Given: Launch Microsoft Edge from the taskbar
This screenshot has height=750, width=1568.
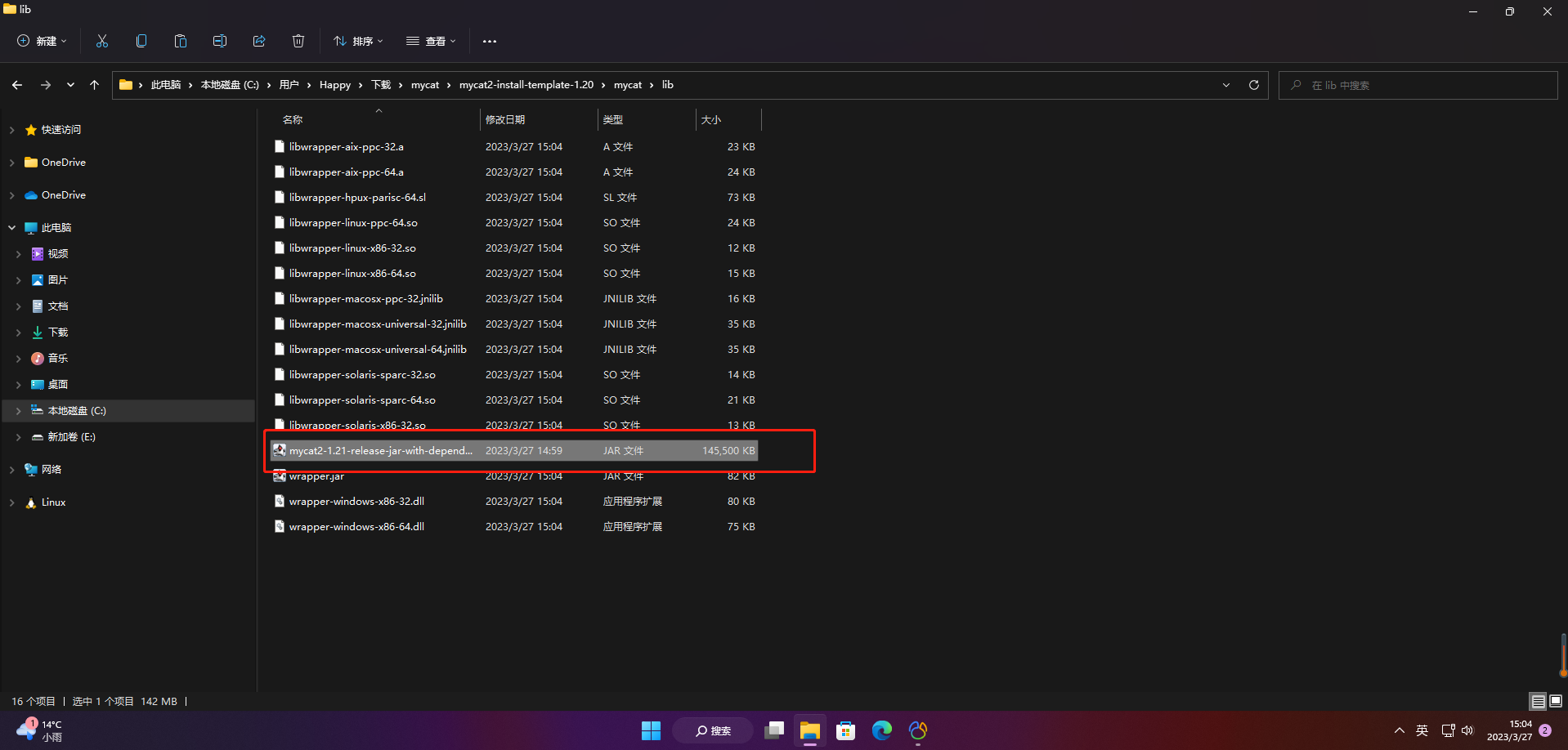Looking at the screenshot, I should (882, 730).
